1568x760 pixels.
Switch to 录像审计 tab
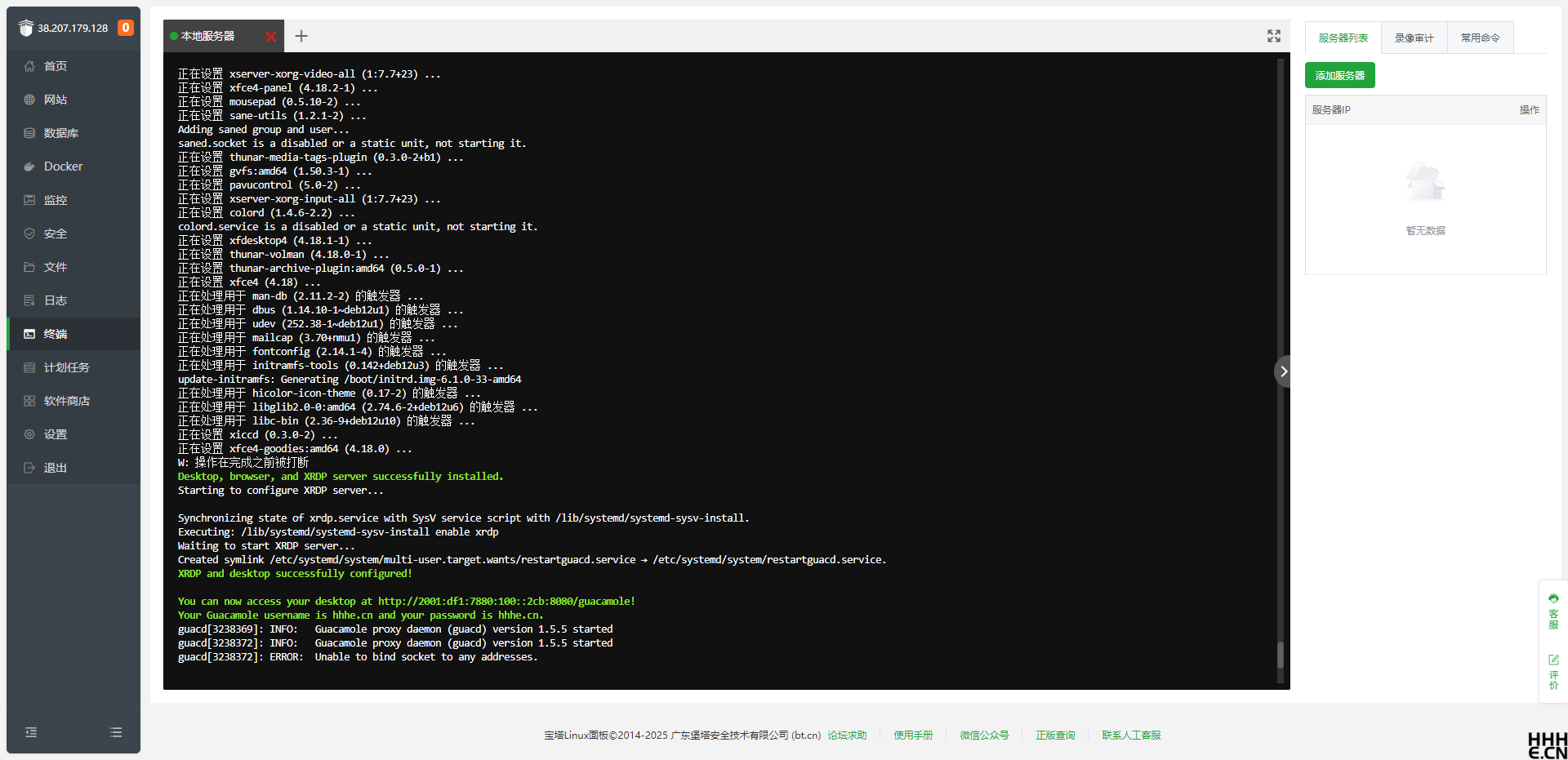(1414, 38)
